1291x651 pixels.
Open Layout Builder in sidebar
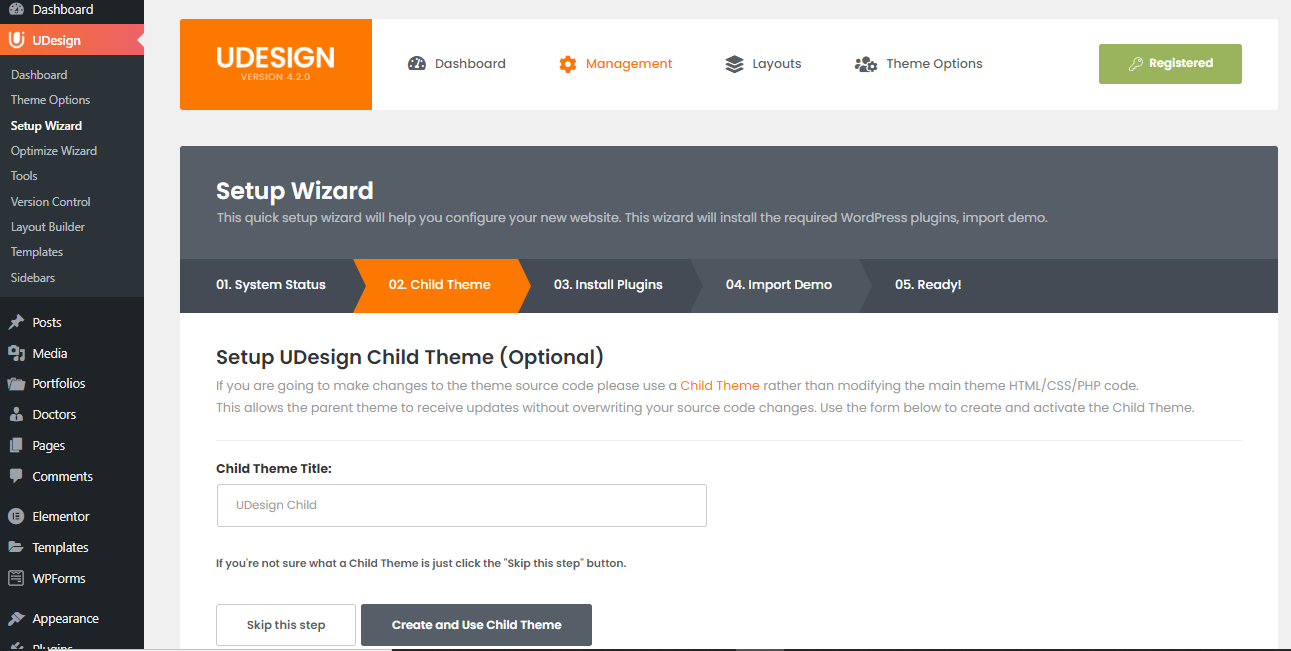[x=48, y=227]
